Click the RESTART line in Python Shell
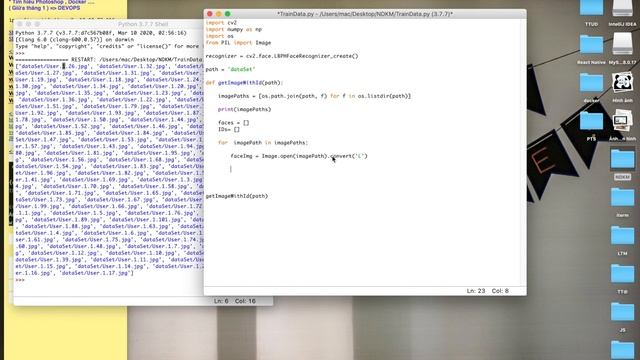Viewport: 640px width, 360px height. (109, 60)
